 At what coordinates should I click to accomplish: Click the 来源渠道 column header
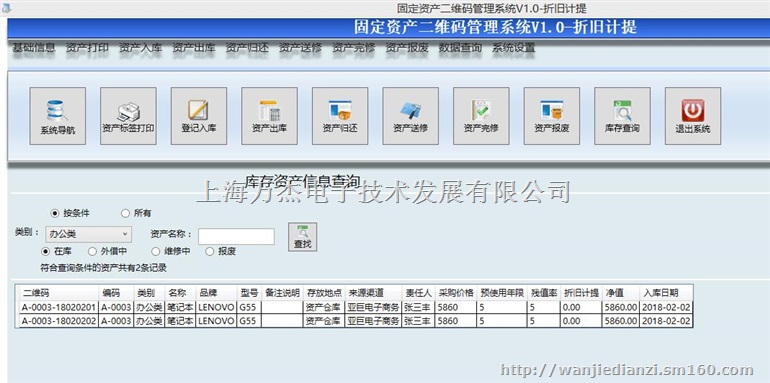tap(374, 293)
